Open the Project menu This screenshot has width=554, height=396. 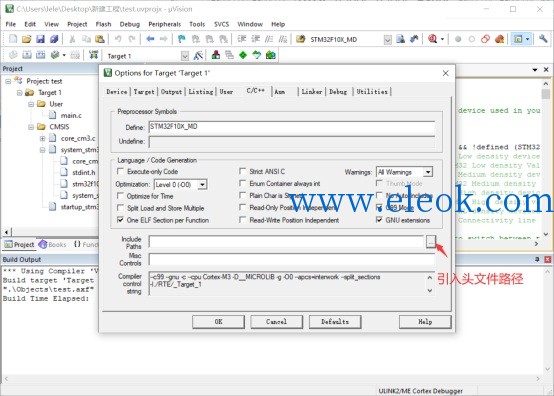click(x=77, y=24)
